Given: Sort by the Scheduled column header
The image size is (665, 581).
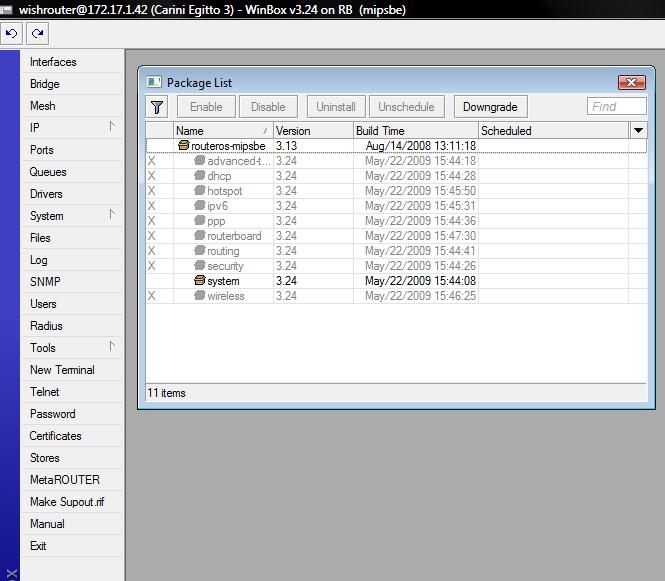Looking at the screenshot, I should pyautogui.click(x=553, y=131).
